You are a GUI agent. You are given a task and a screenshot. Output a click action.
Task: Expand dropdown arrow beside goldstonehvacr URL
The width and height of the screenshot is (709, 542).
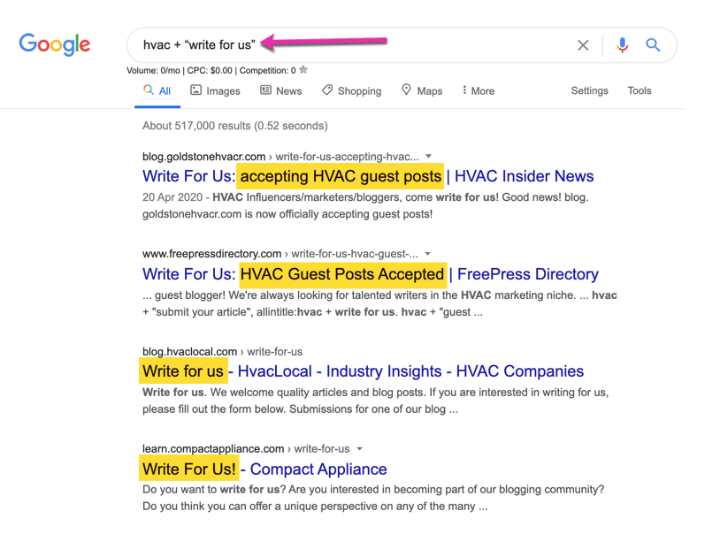click(x=428, y=156)
